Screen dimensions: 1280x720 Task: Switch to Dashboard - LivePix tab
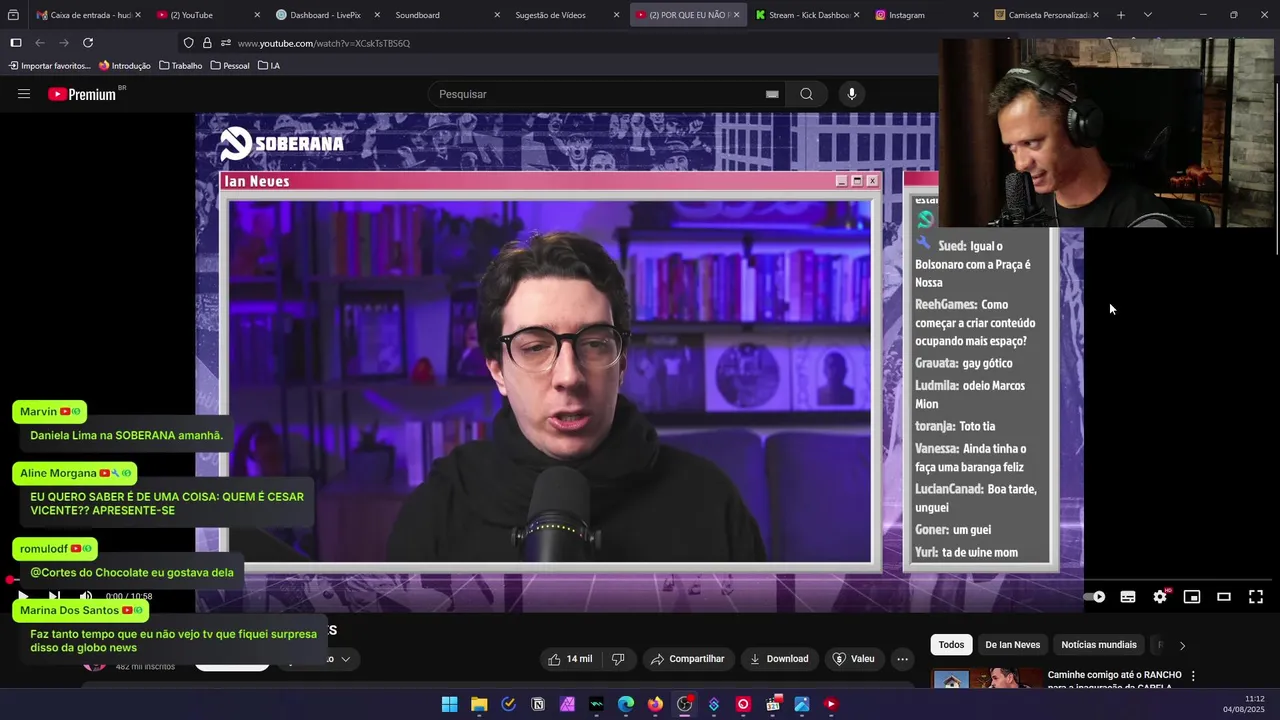tap(327, 15)
